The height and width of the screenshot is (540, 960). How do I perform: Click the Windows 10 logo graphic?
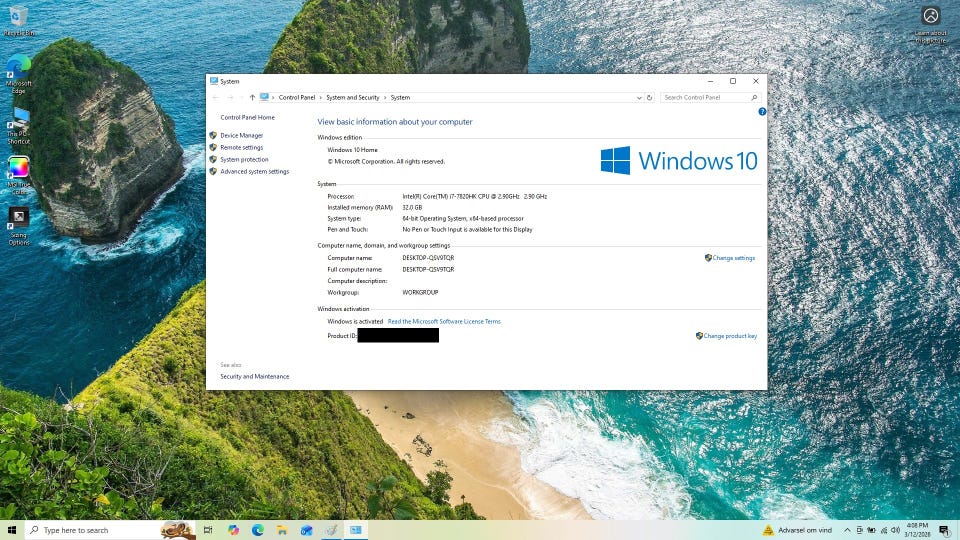click(679, 160)
